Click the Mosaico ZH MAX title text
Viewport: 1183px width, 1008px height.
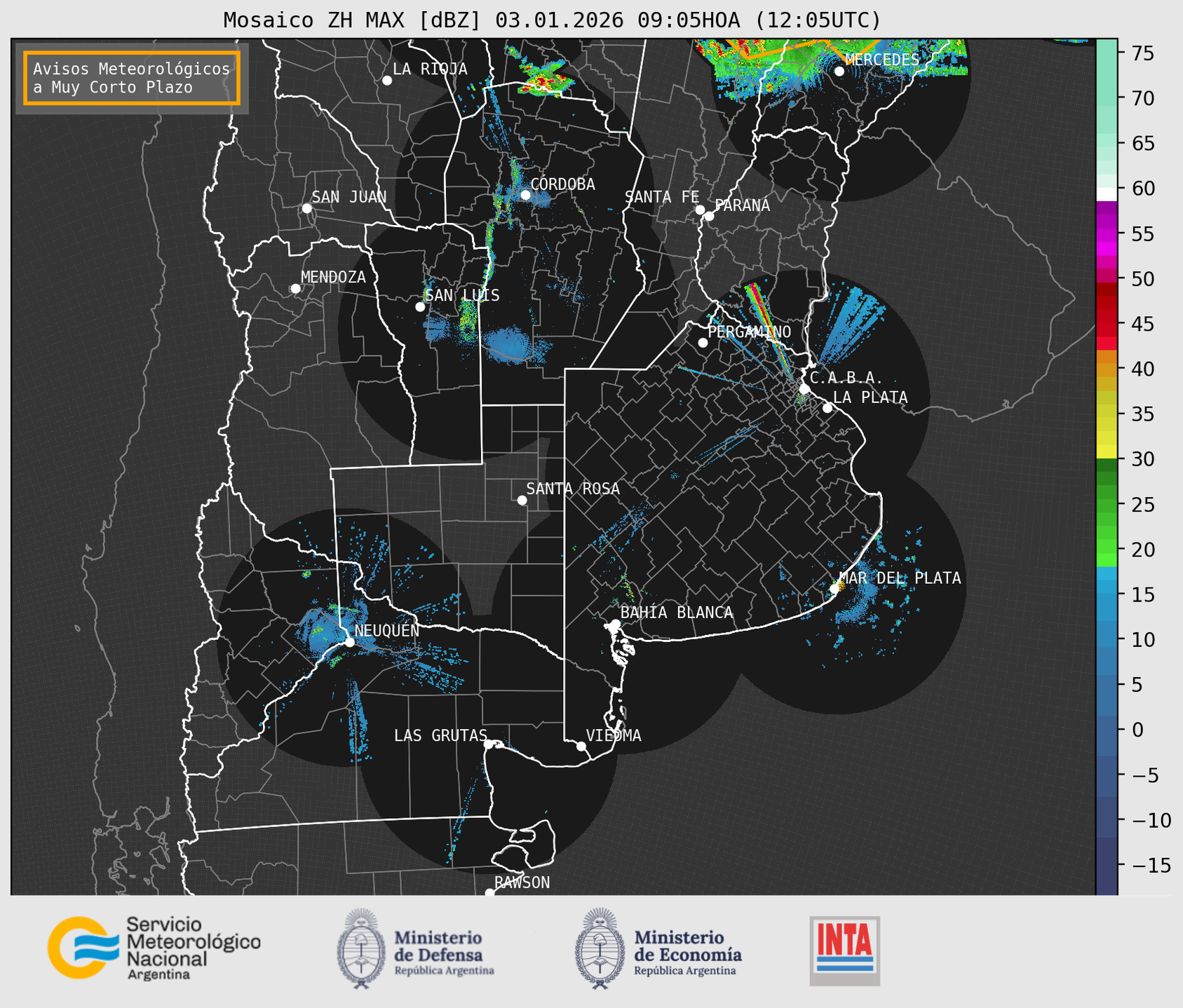pos(552,20)
